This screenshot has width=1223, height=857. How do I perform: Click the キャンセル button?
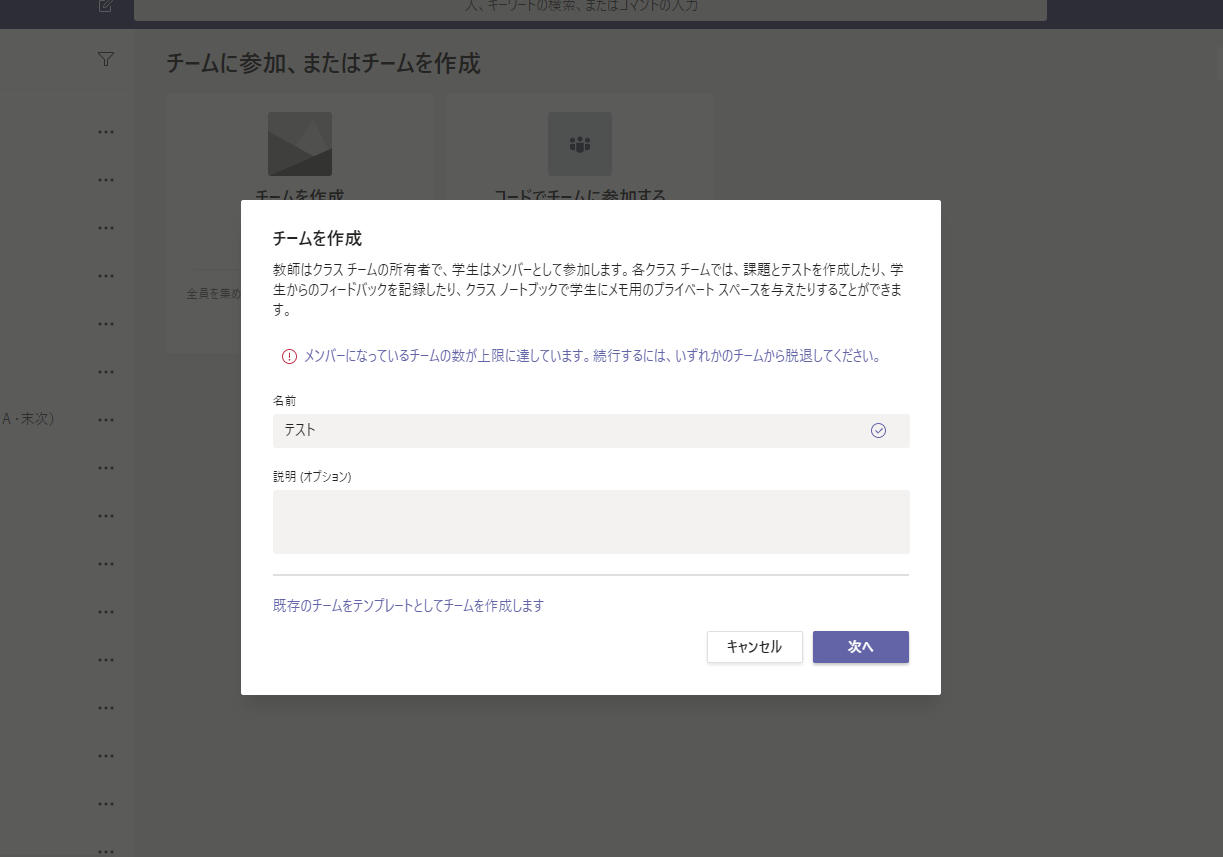click(754, 647)
